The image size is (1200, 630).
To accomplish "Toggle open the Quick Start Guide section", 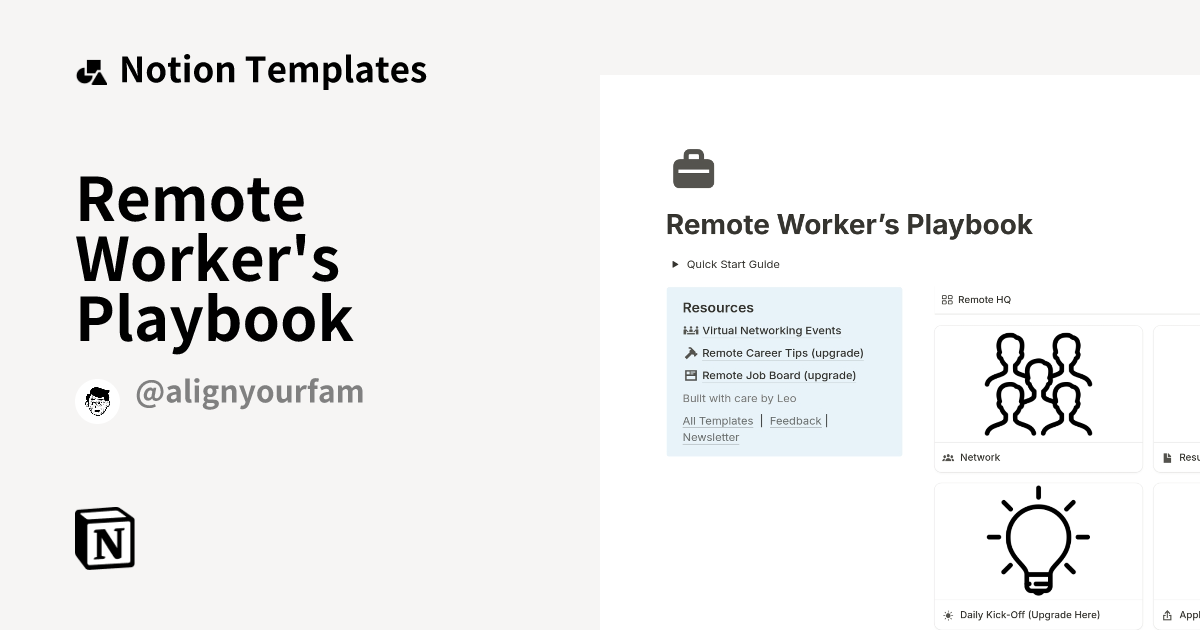I will click(674, 264).
